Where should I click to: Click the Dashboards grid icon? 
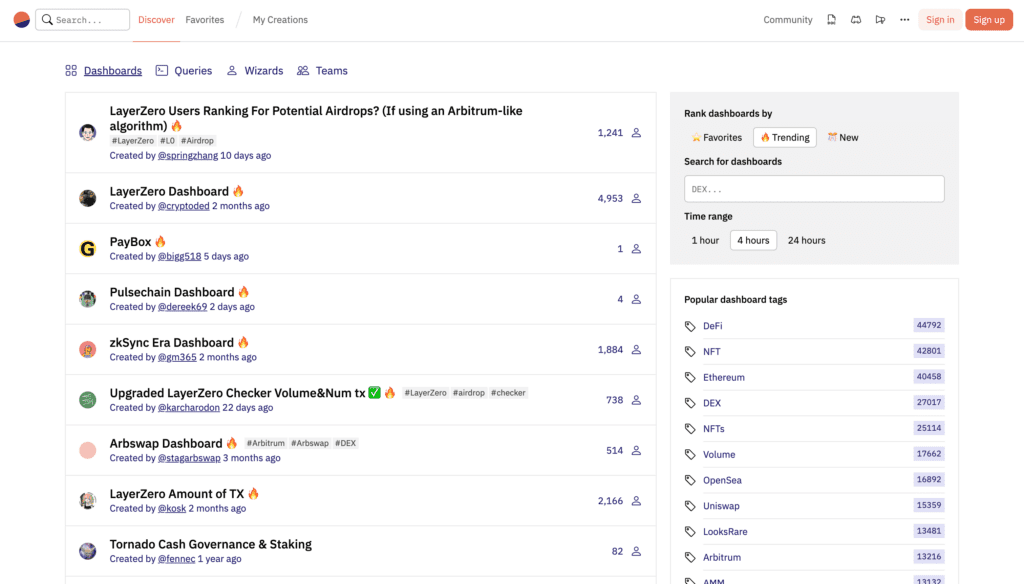click(x=71, y=71)
